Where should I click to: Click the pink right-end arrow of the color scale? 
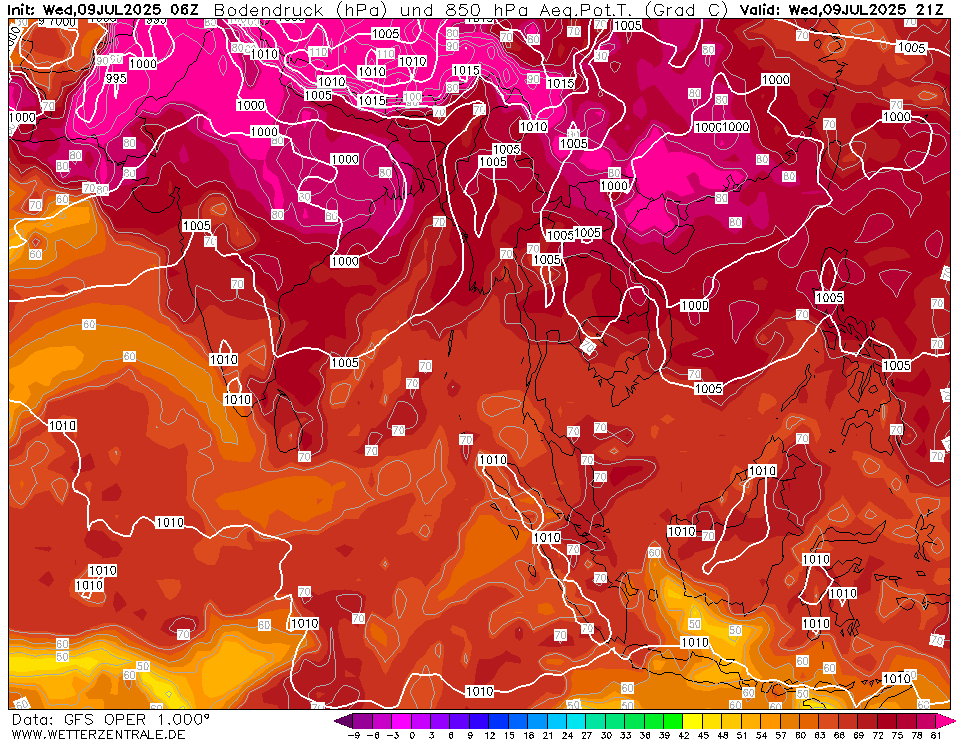click(946, 721)
